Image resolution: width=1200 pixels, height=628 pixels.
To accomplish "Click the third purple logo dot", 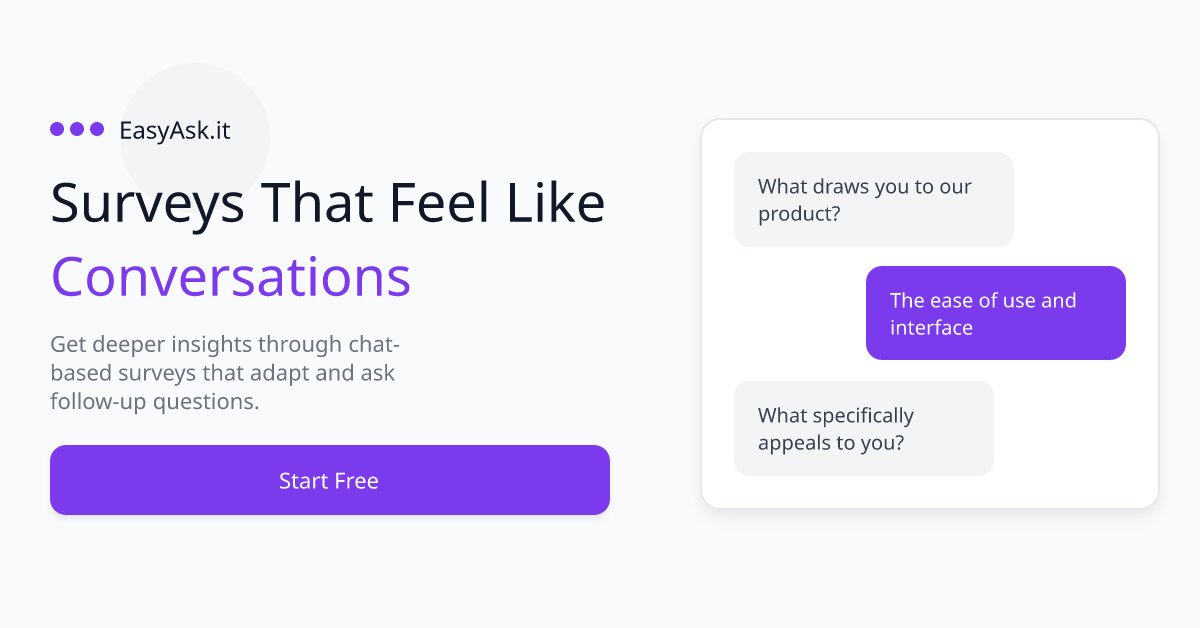I will (97, 129).
